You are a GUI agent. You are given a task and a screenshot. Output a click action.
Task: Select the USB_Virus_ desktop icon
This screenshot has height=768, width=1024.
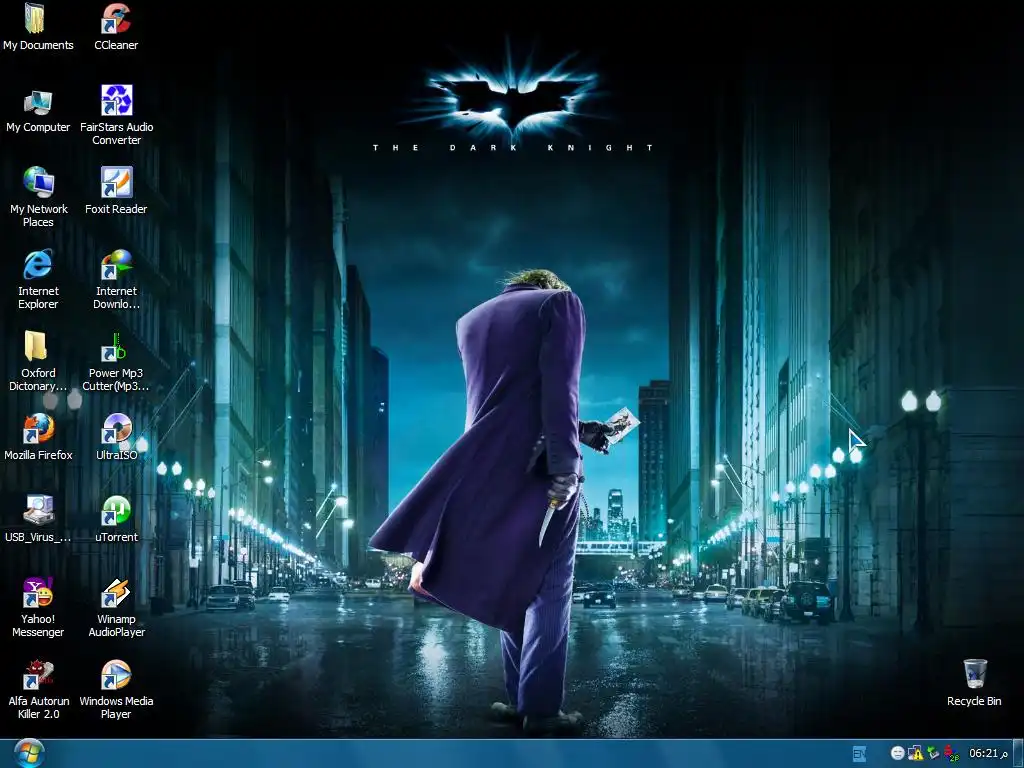coord(38,510)
